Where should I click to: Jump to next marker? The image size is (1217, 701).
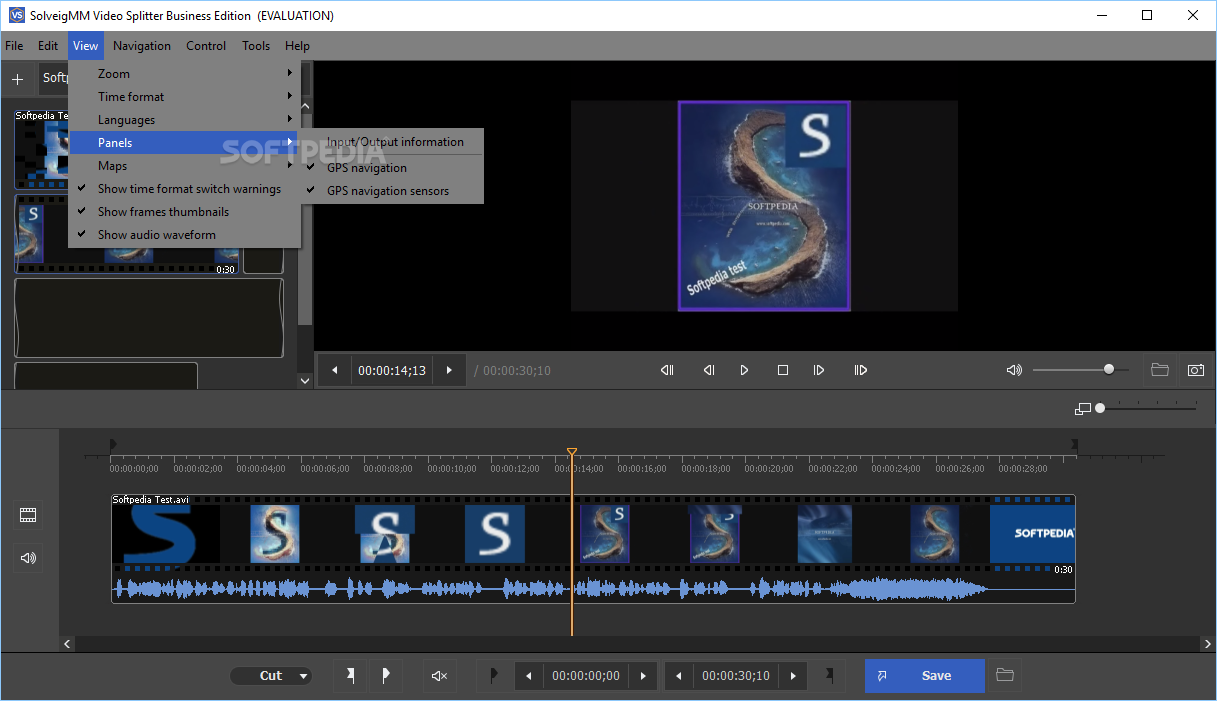(x=860, y=370)
